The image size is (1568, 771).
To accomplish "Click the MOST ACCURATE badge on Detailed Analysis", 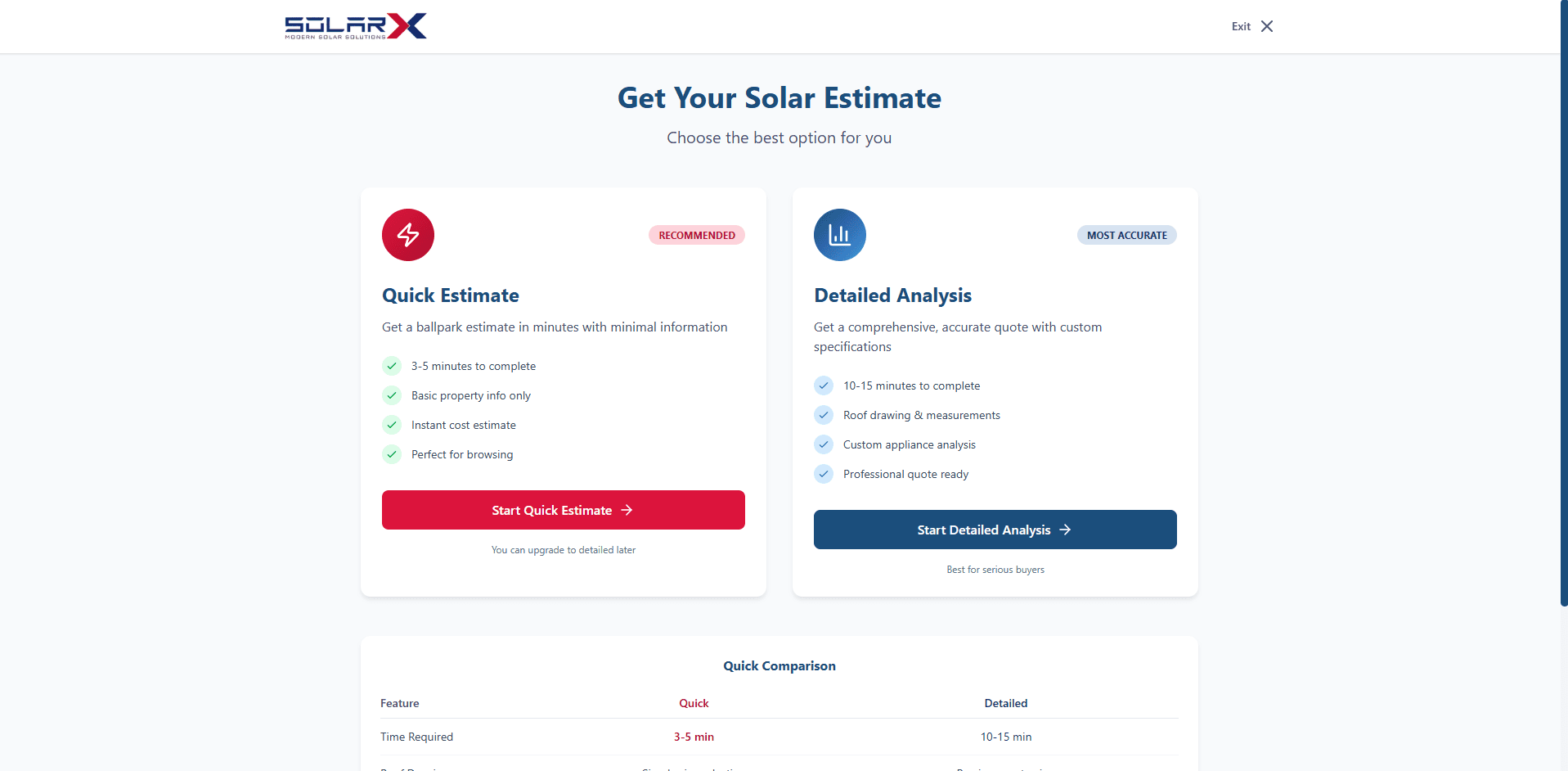I will click(x=1126, y=235).
